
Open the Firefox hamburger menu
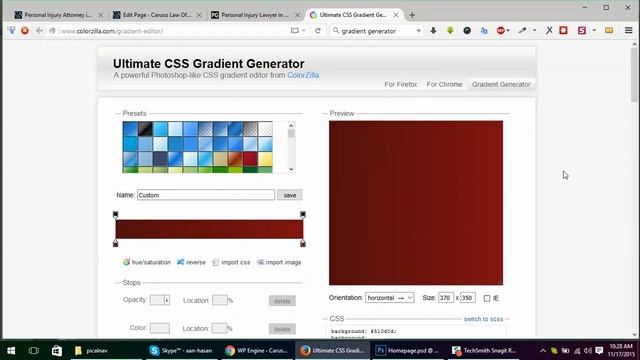click(629, 31)
